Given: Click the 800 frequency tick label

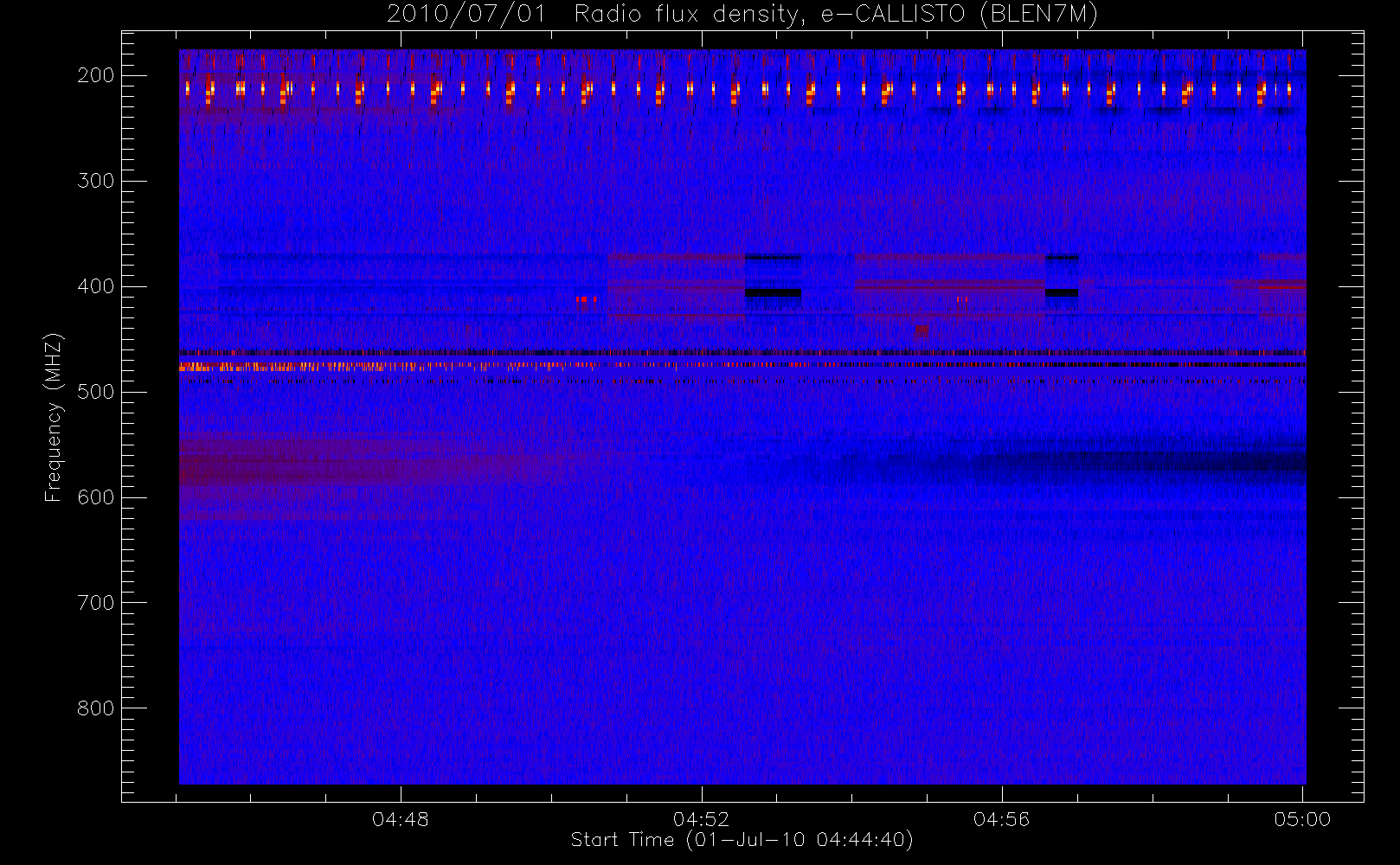Looking at the screenshot, I should 96,708.
